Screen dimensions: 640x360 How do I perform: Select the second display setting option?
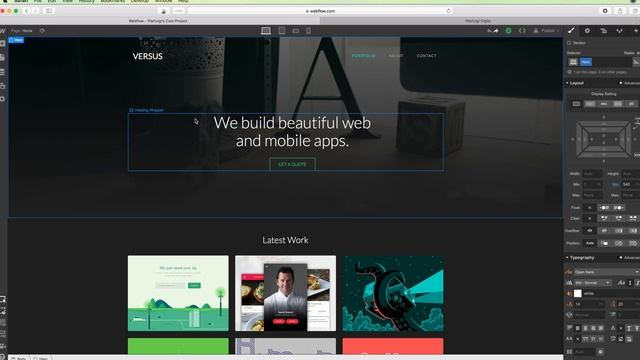click(590, 104)
